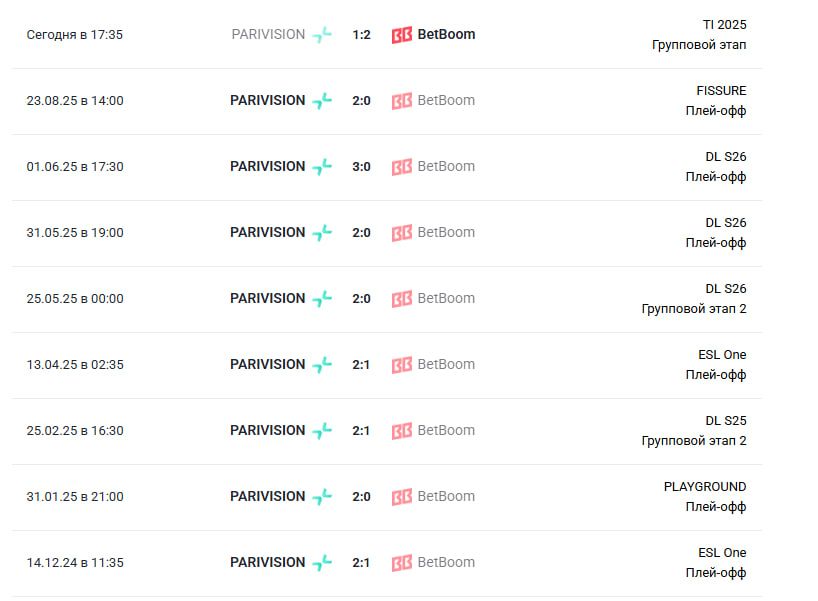
Task: Click PARIVISION logo in today's TI 2025 match
Action: [322, 35]
